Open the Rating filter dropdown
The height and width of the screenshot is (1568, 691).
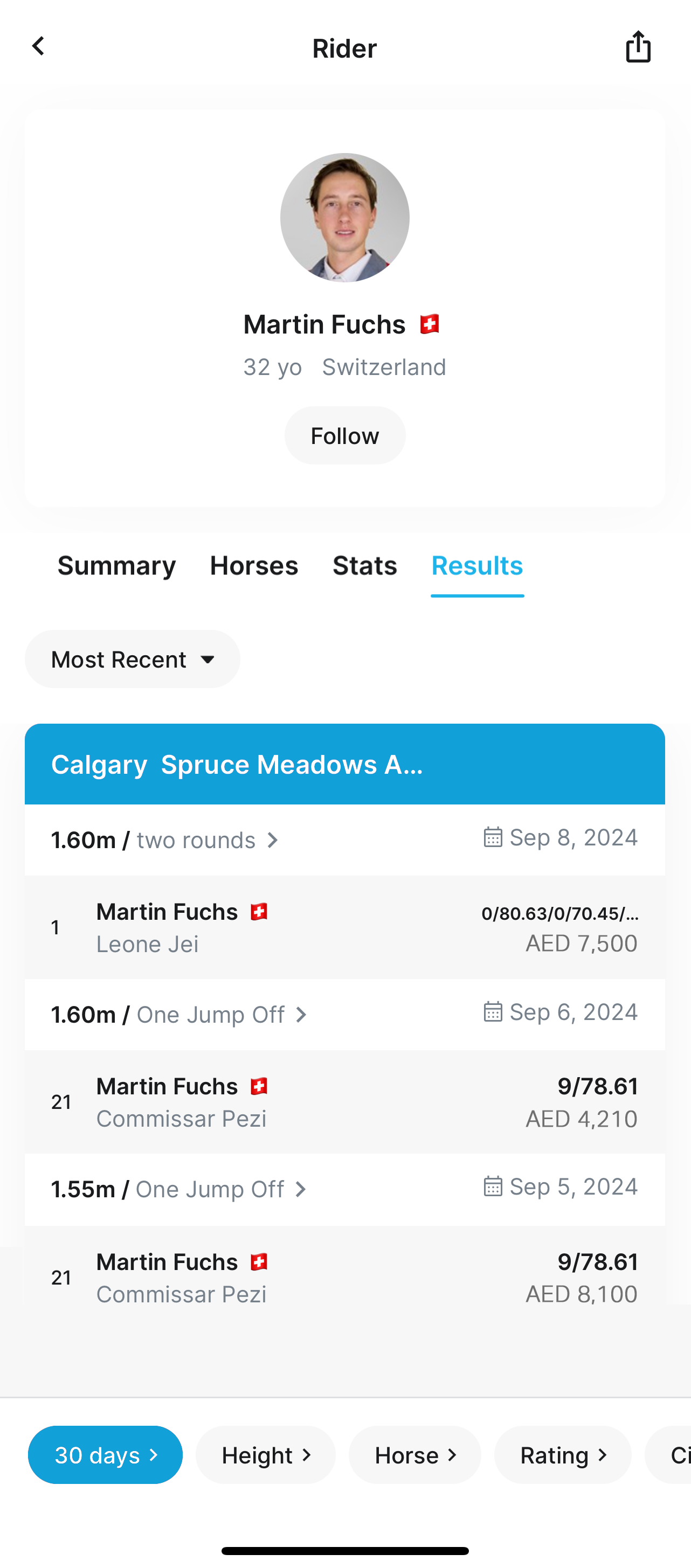pos(563,1455)
